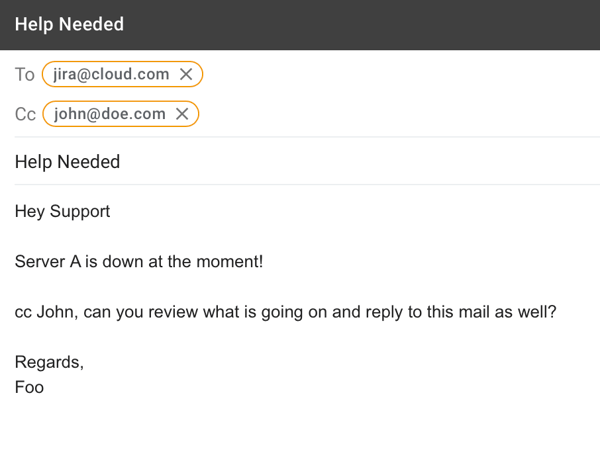600x467 pixels.
Task: Place cursor in the Hey Support line
Action: pyautogui.click(x=62, y=211)
